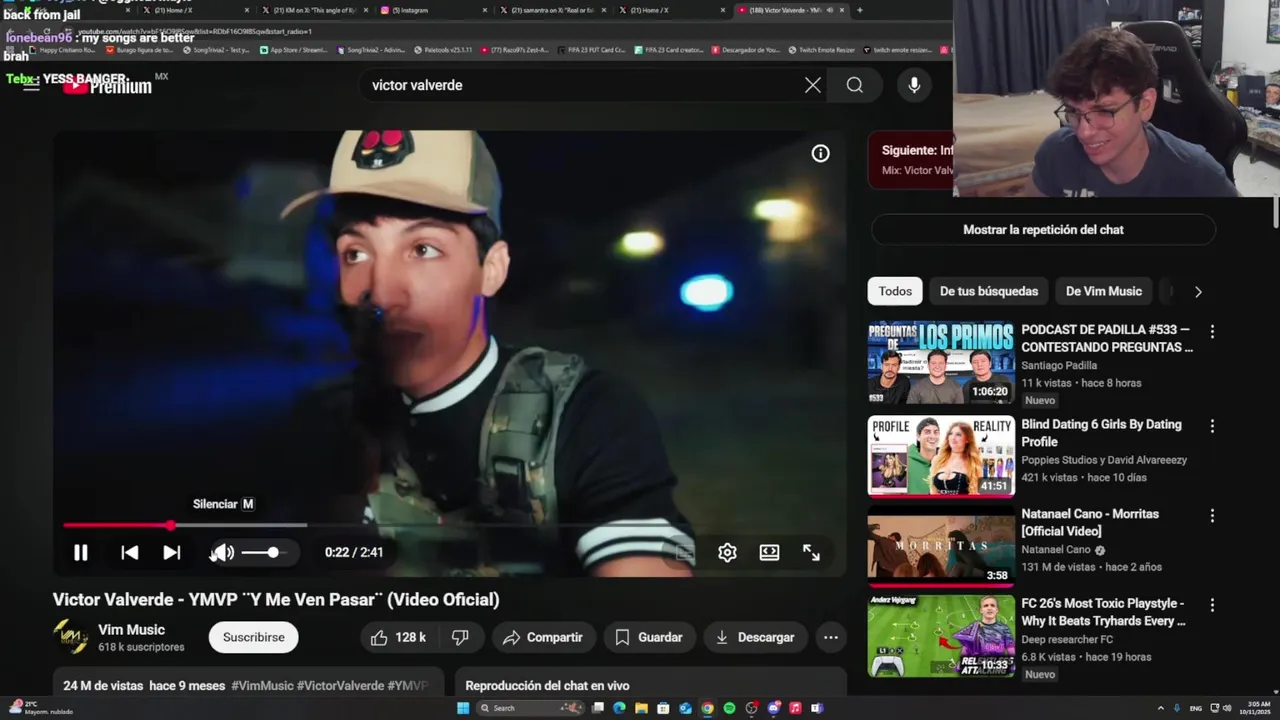Switch to the 'KM on X' tab

point(315,10)
